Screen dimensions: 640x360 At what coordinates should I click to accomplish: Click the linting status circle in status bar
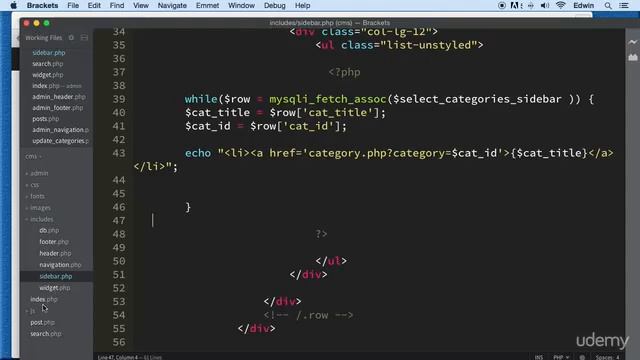point(582,357)
